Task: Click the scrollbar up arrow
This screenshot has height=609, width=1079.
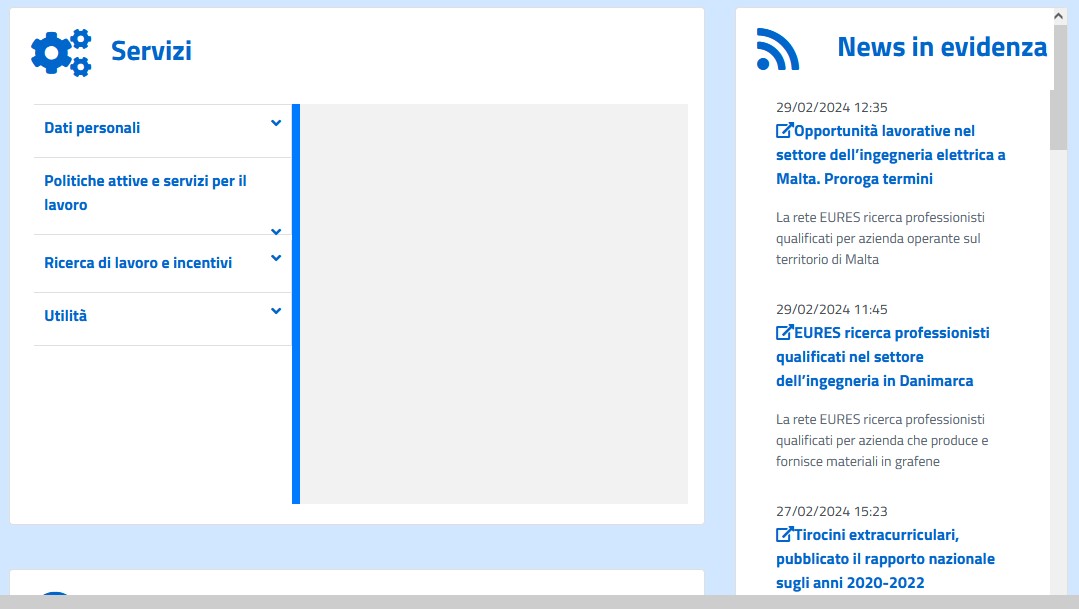Action: coord(1058,15)
